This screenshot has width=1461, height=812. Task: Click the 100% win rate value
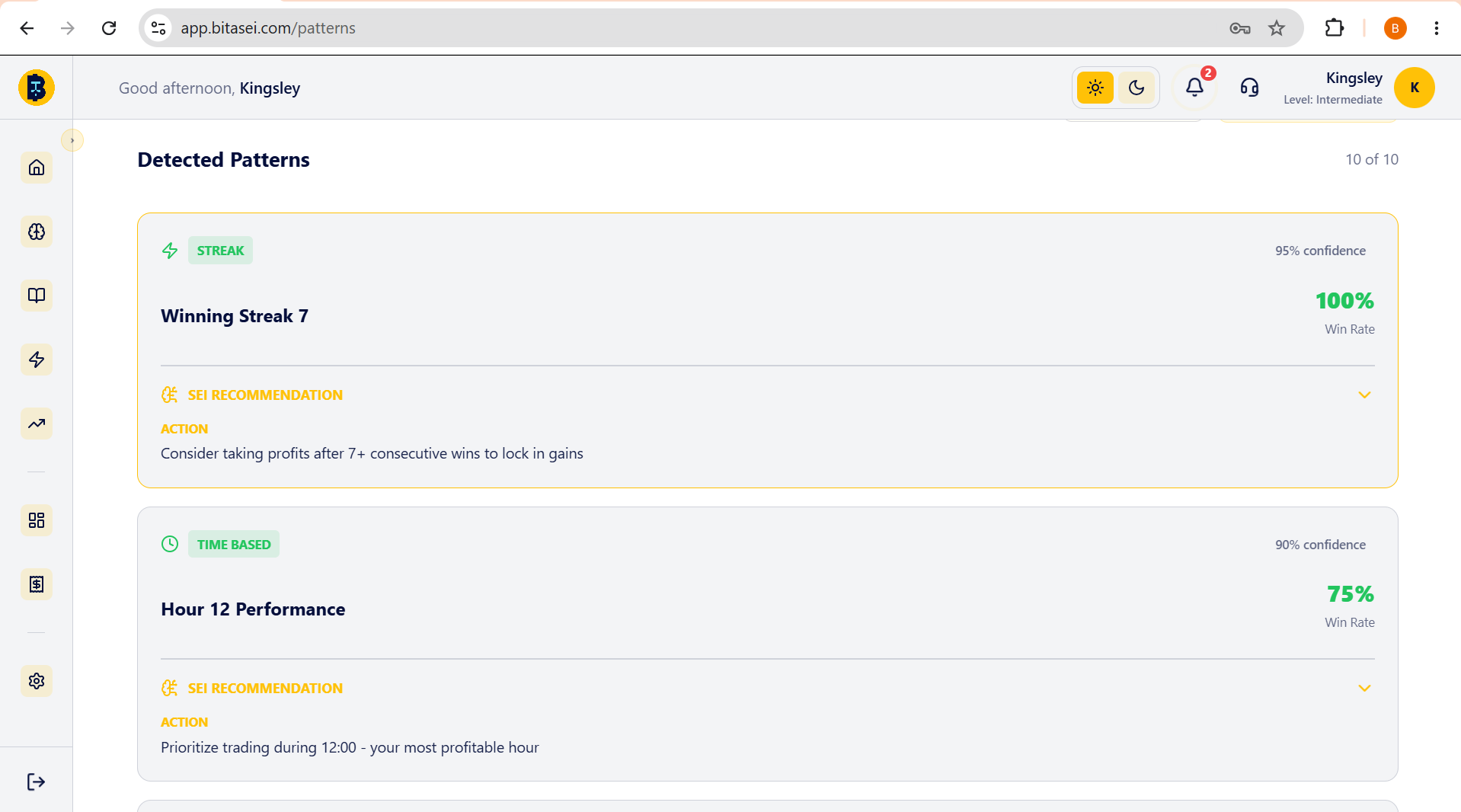click(1344, 301)
